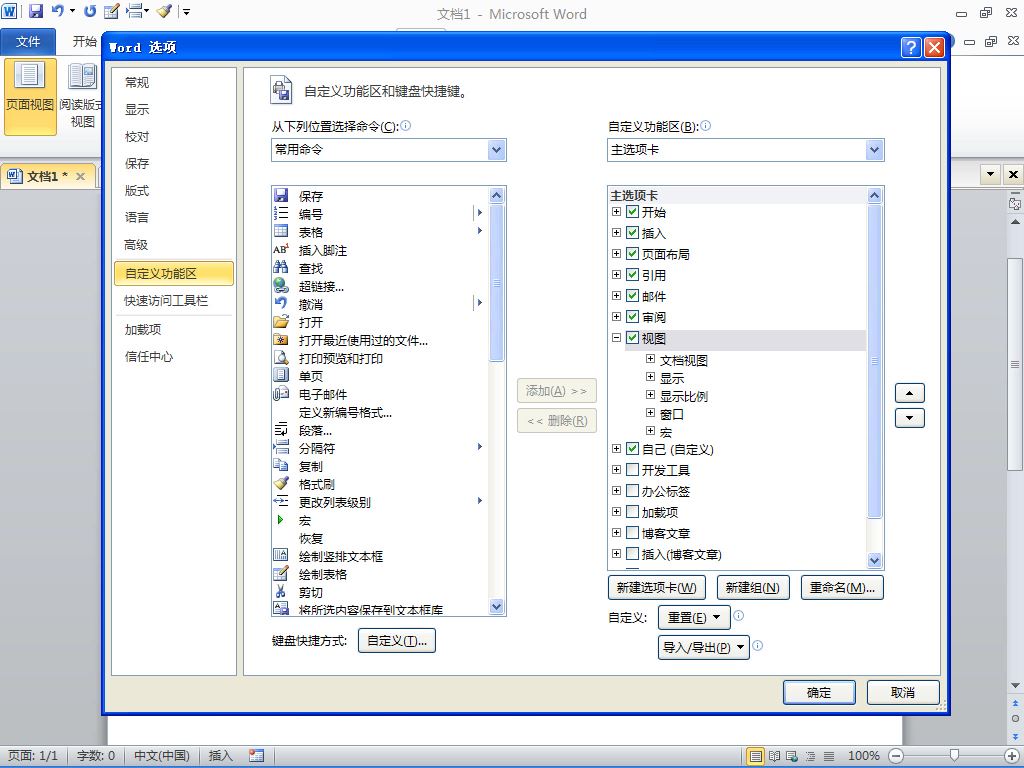Open the 常规 options category
This screenshot has height=768, width=1024.
137,82
